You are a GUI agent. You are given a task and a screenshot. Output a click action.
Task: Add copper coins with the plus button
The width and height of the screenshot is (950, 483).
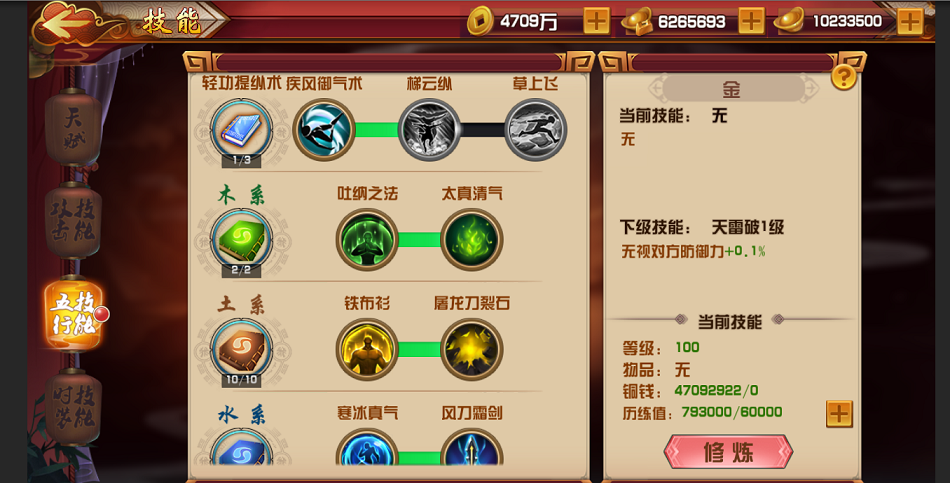click(596, 21)
